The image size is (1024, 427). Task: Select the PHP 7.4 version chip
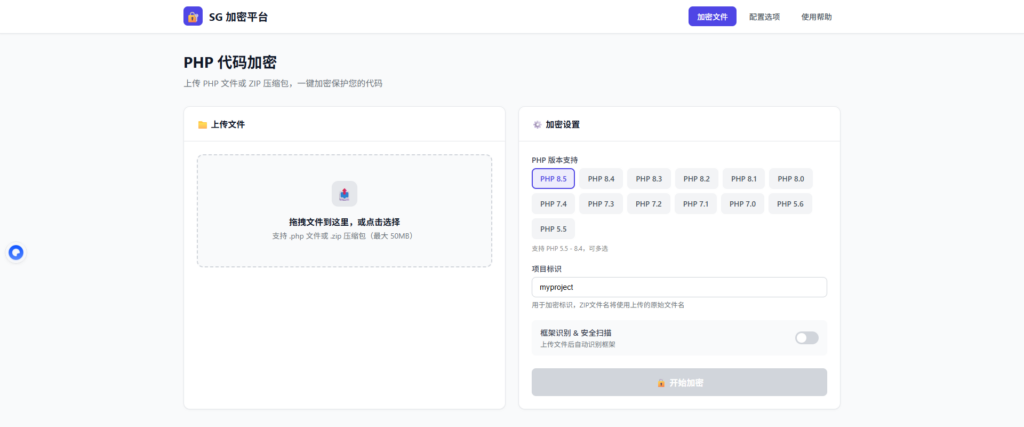(x=553, y=204)
